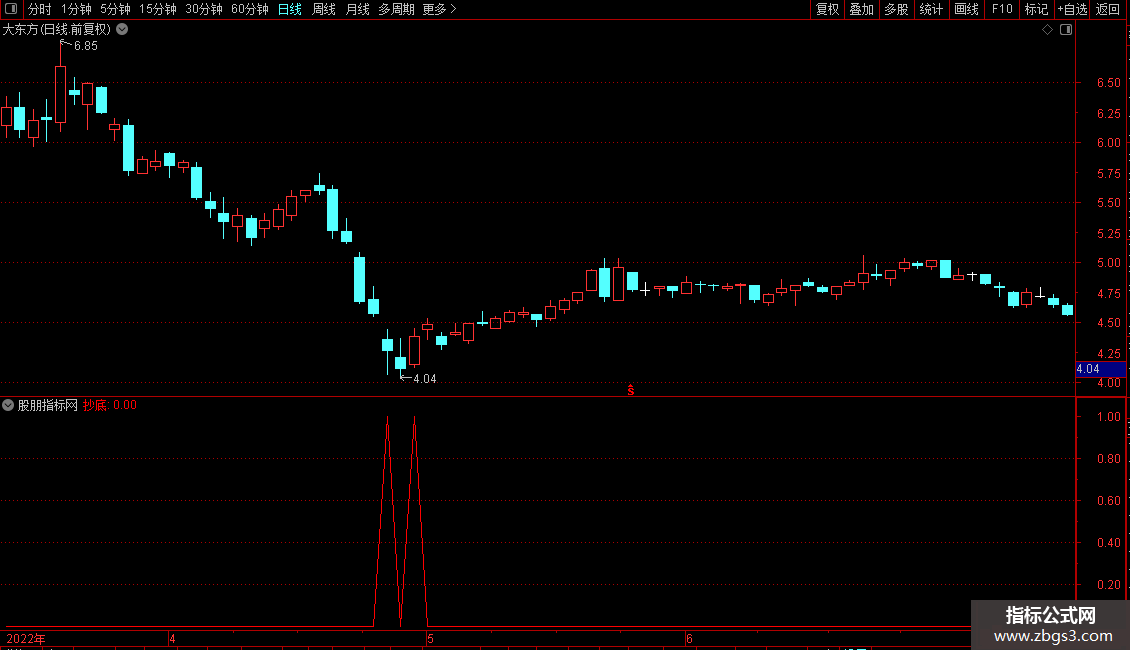Screen dimensions: 1130x650
Task: Click the 6.85 high price label
Action: 86,46
